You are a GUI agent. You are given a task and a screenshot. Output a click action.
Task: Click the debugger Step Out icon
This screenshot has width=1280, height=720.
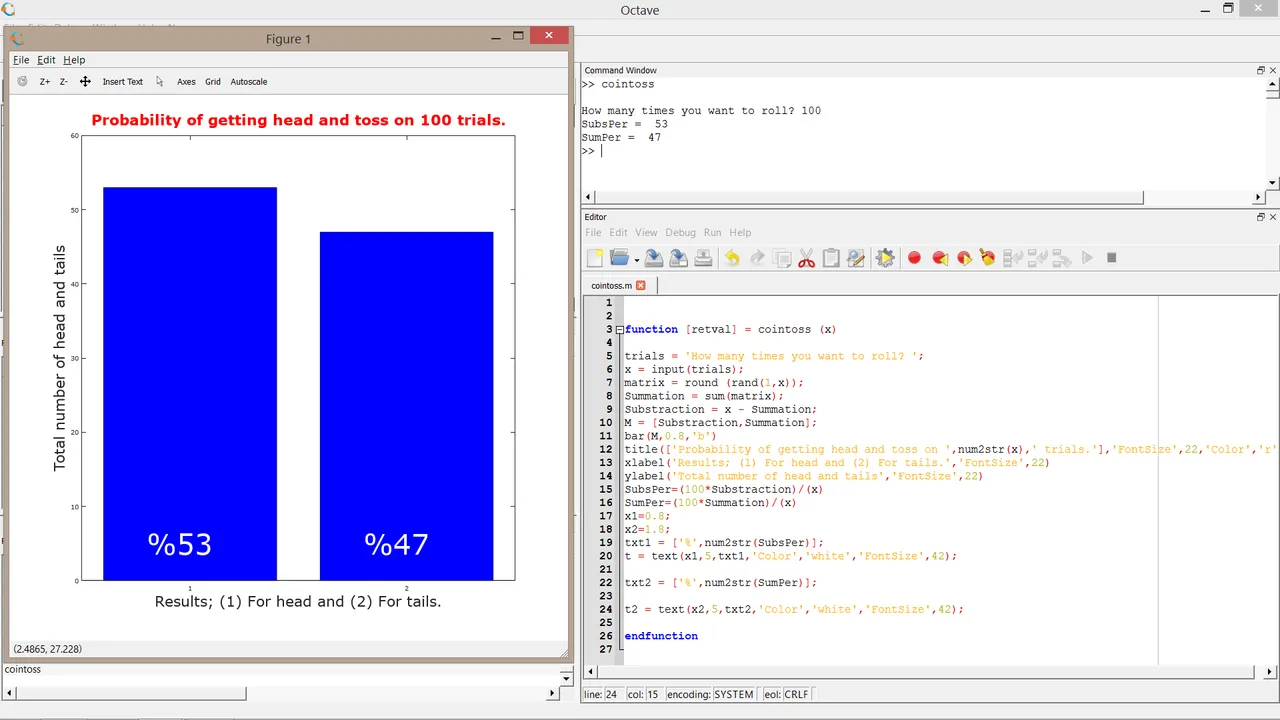pyautogui.click(x=1062, y=258)
